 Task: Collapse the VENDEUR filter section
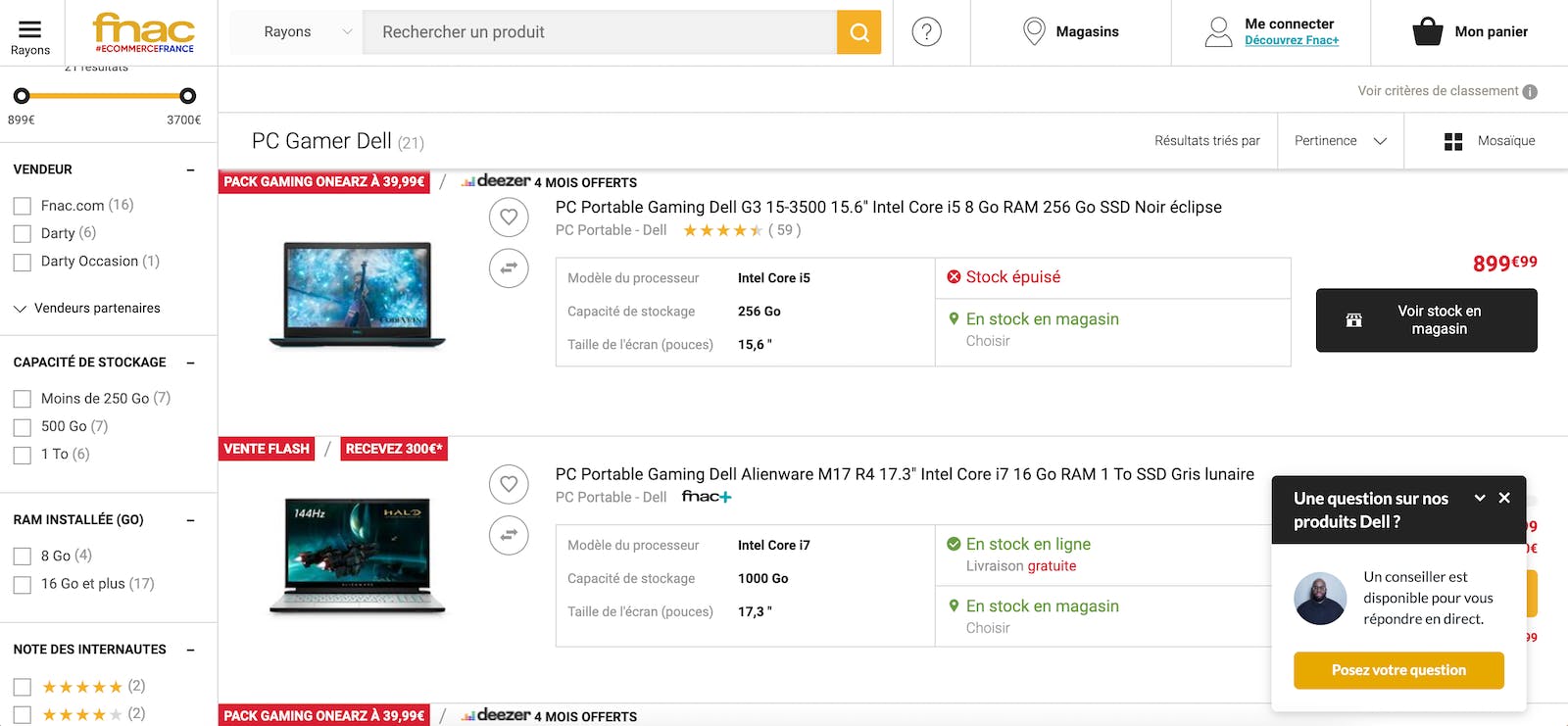190,169
